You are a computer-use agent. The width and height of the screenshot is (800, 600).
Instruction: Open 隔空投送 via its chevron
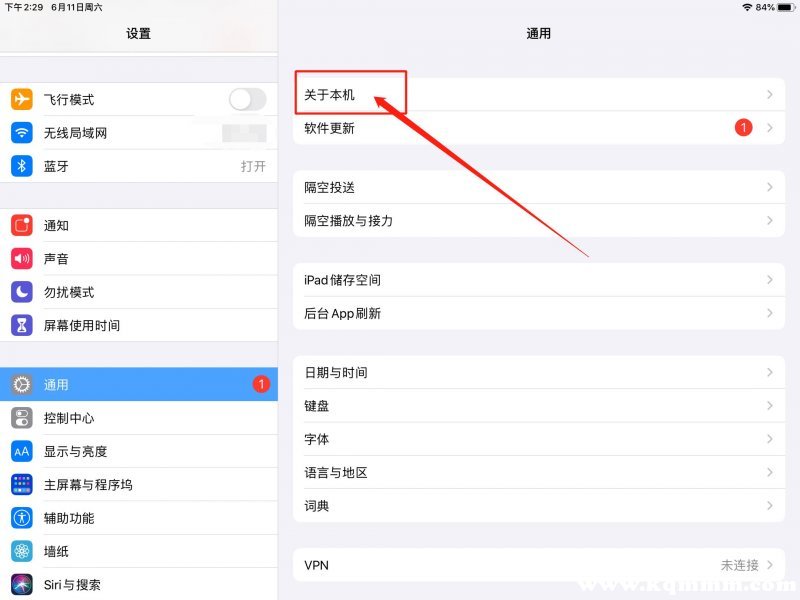[x=769, y=187]
